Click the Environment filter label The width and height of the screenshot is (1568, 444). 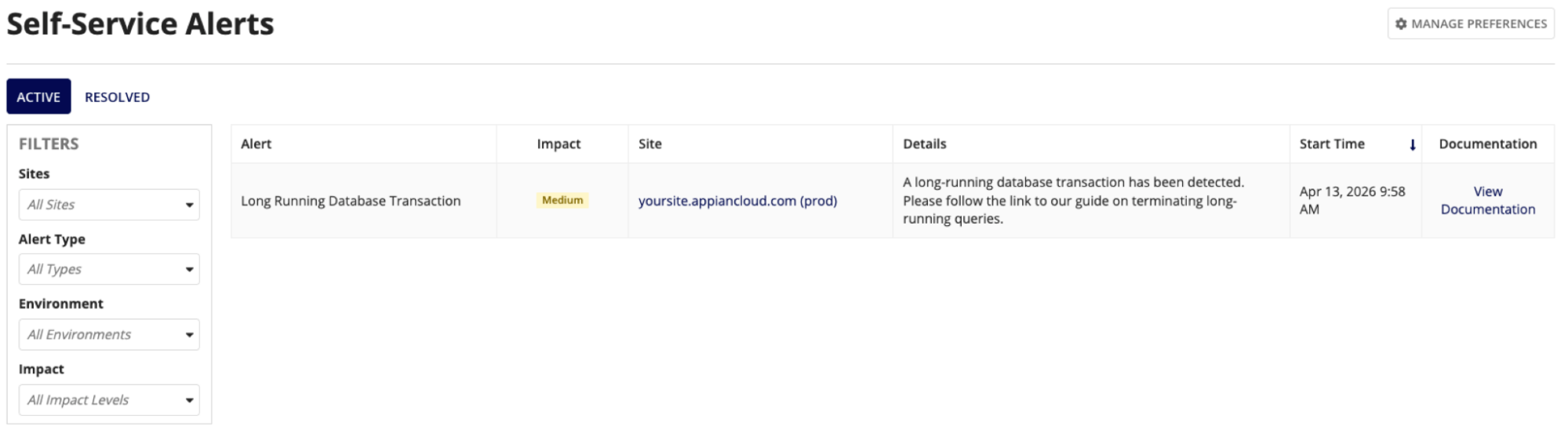pyautogui.click(x=61, y=304)
